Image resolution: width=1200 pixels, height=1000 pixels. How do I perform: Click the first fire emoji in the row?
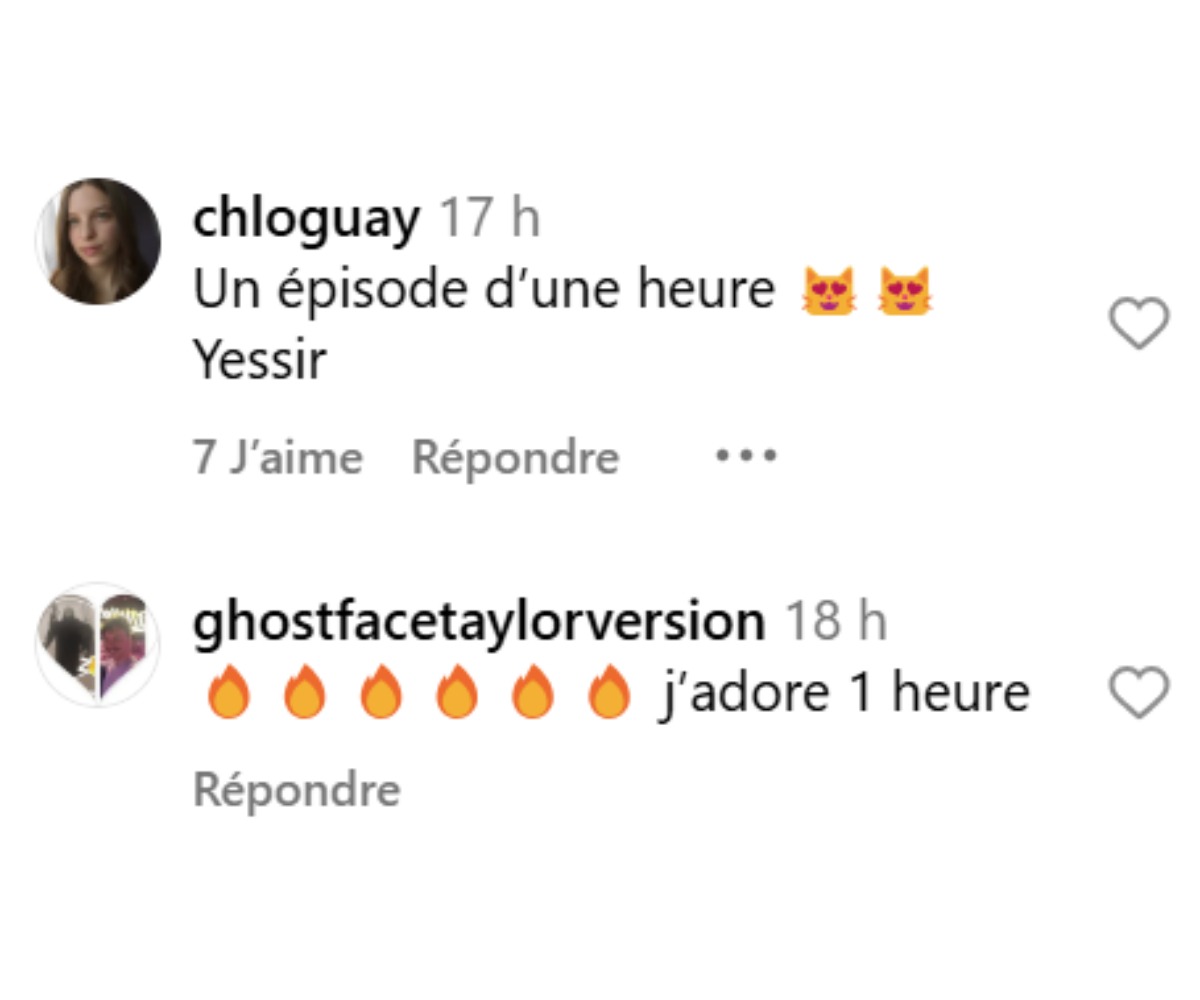pyautogui.click(x=228, y=693)
